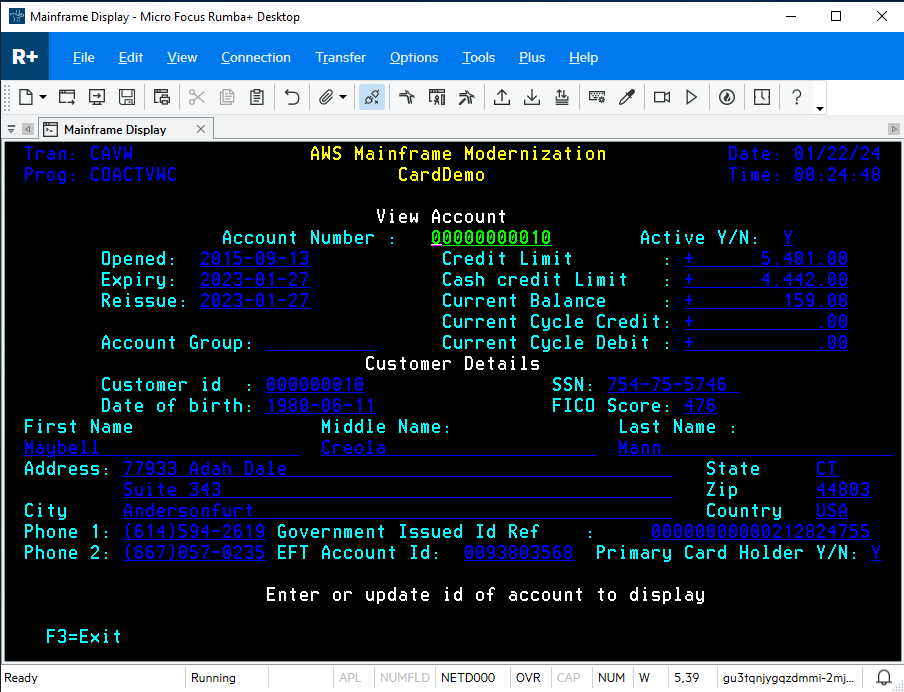Run a macro using the Play icon
Viewport: 904px width, 692px height.
click(x=691, y=97)
